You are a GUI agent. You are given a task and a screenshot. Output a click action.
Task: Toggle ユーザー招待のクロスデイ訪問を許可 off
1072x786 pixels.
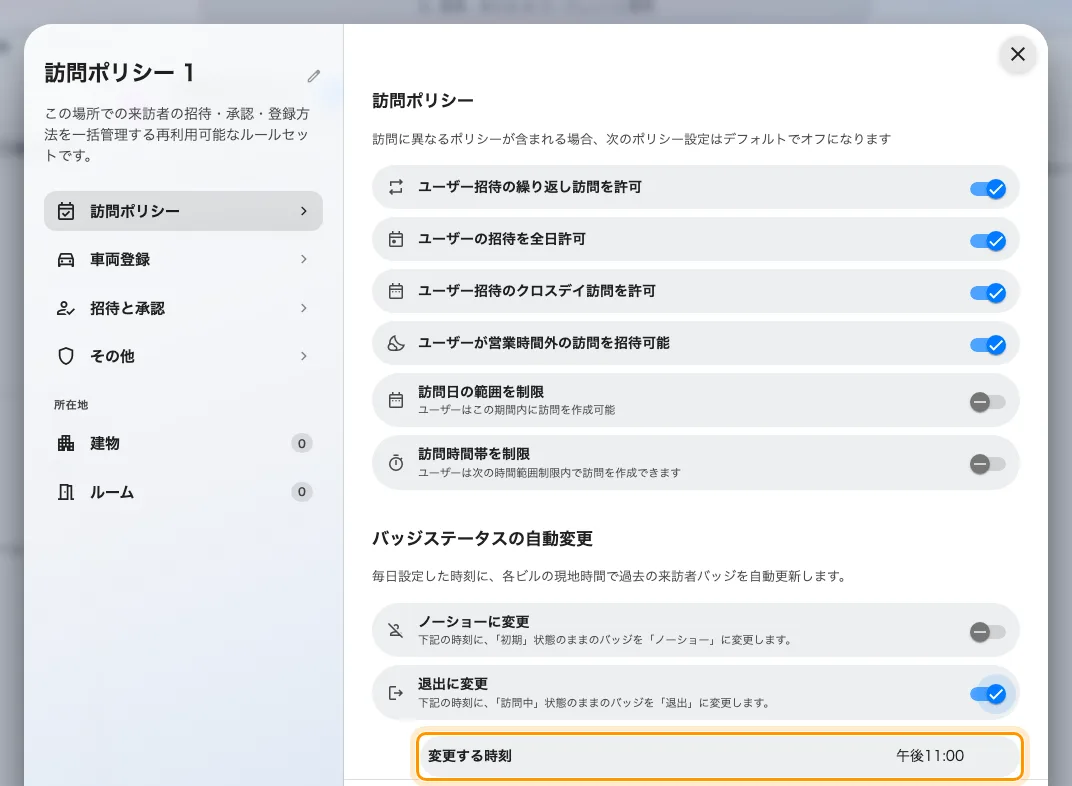coord(988,293)
